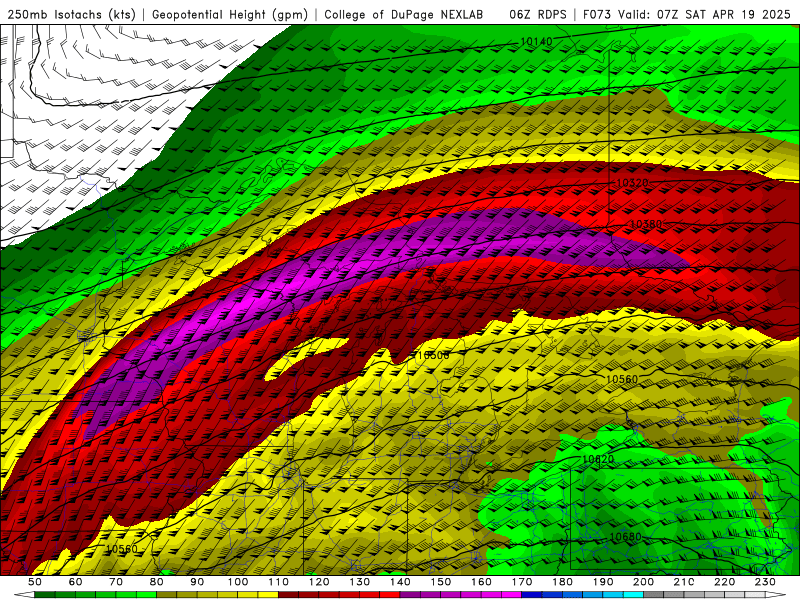Click the 120 knot legend value
Screen dimensions: 800x600
pos(318,582)
